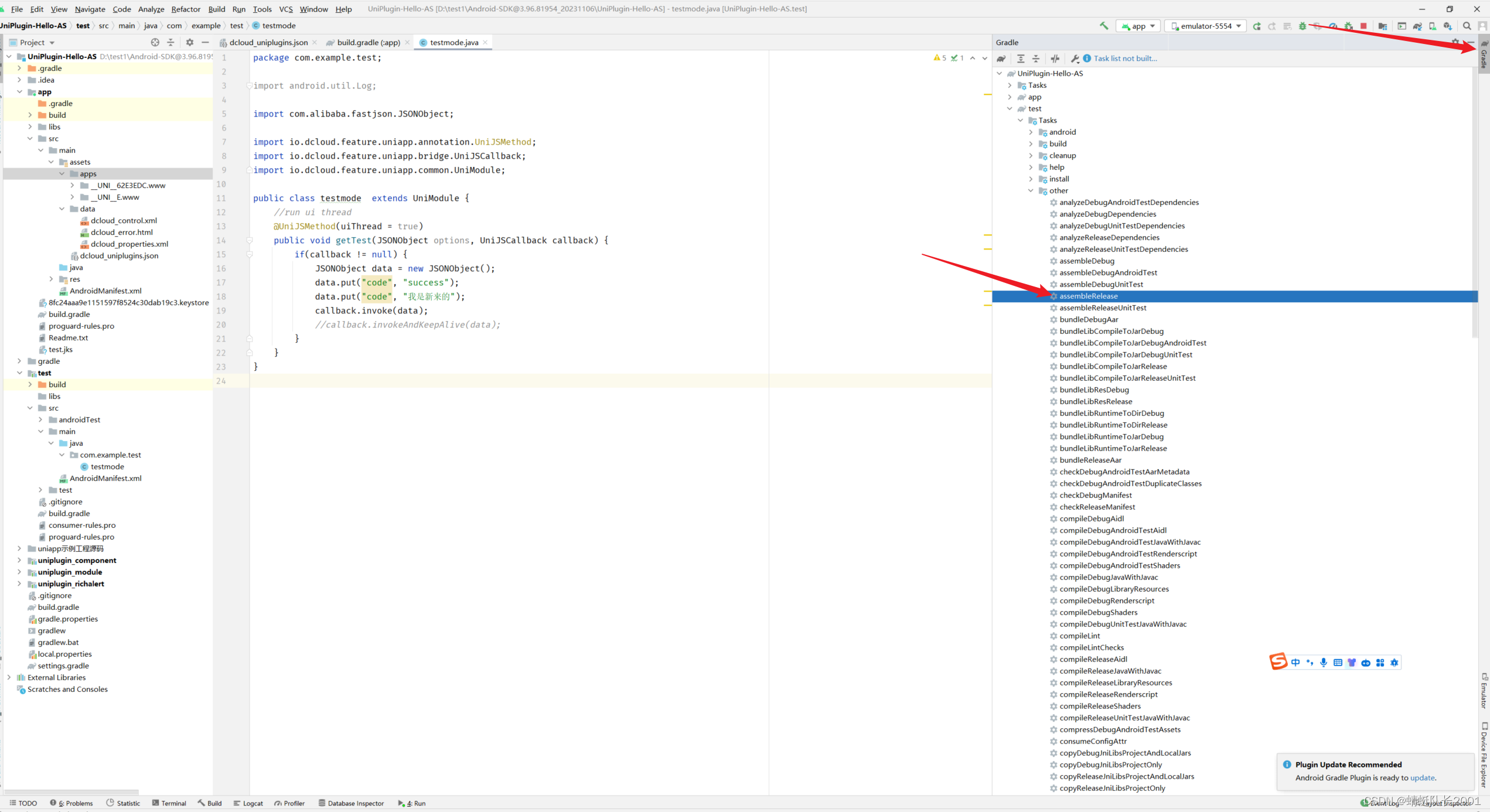Click the red Stop button
Image resolution: width=1490 pixels, height=812 pixels.
(x=1363, y=26)
